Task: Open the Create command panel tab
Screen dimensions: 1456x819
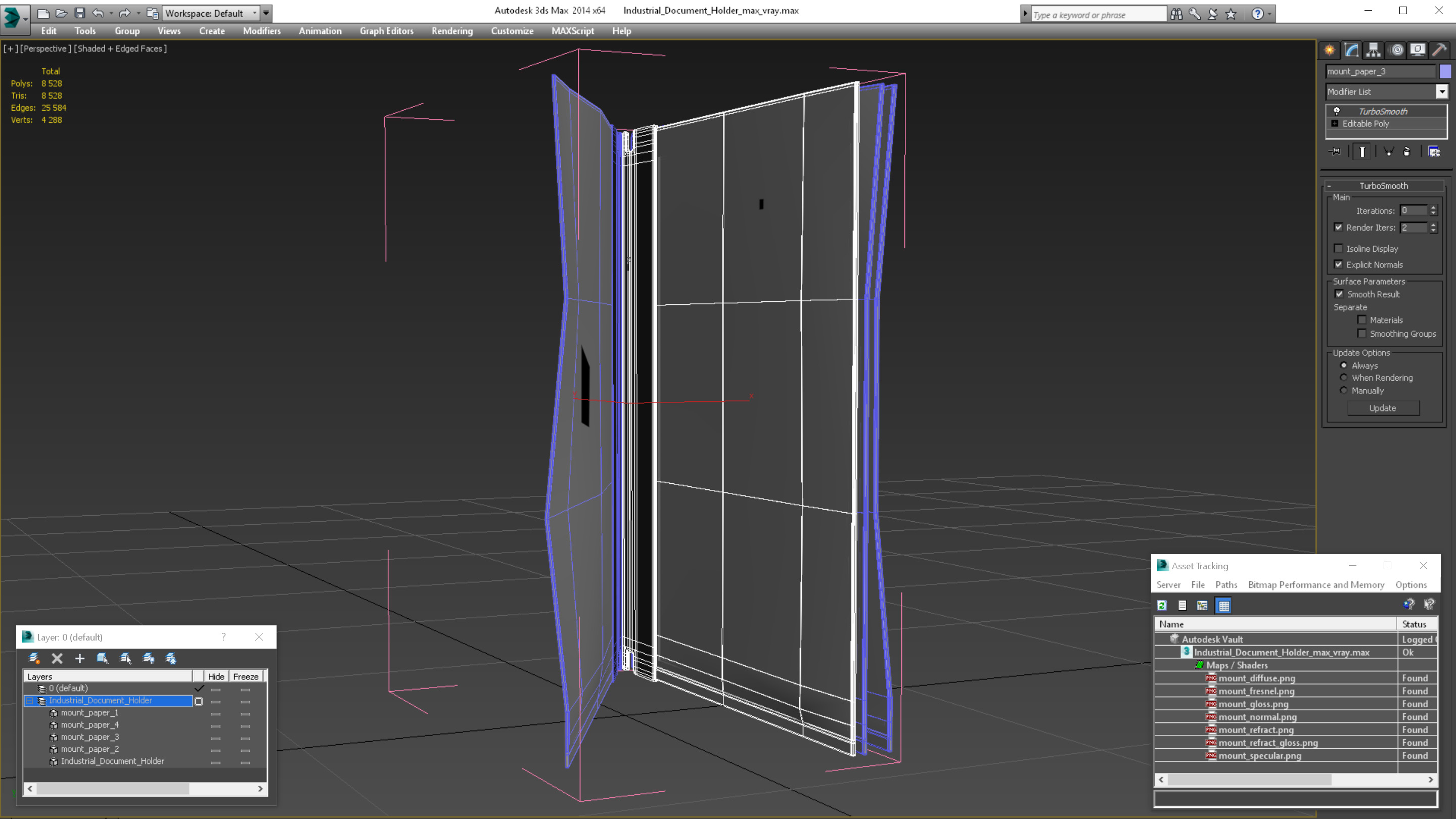Action: (x=1330, y=51)
